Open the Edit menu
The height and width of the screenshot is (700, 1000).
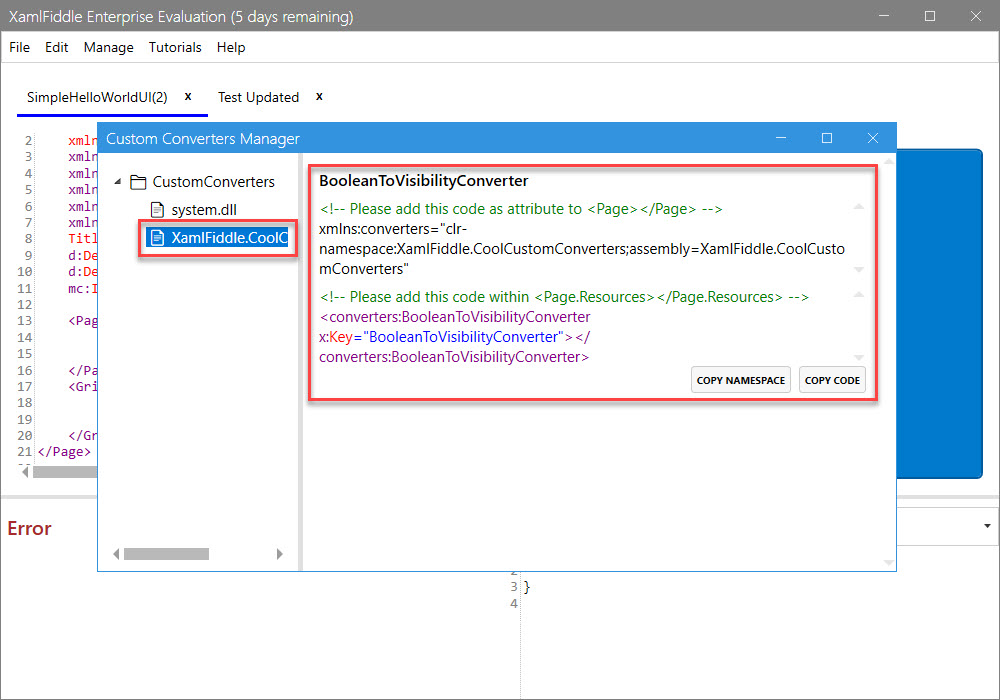pyautogui.click(x=56, y=47)
